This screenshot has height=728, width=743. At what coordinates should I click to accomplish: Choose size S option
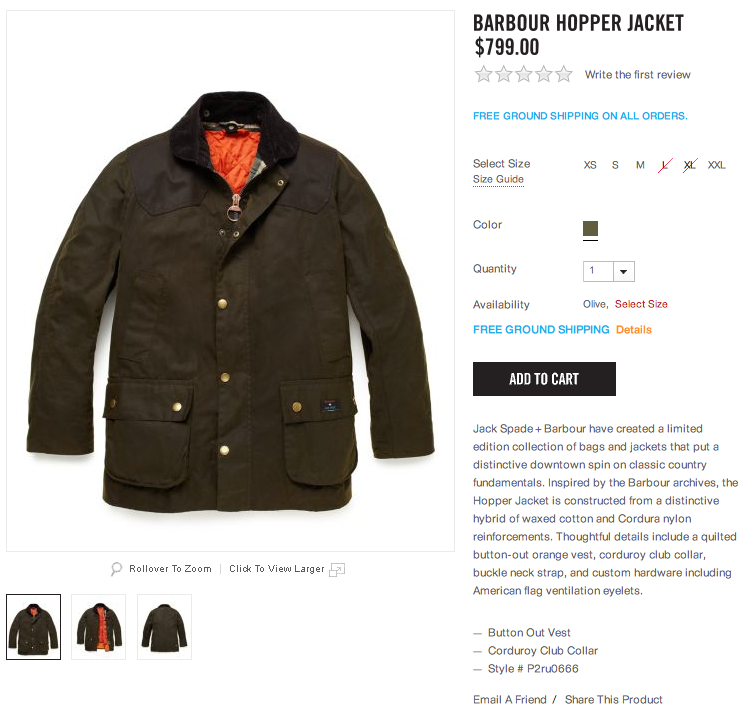[615, 165]
